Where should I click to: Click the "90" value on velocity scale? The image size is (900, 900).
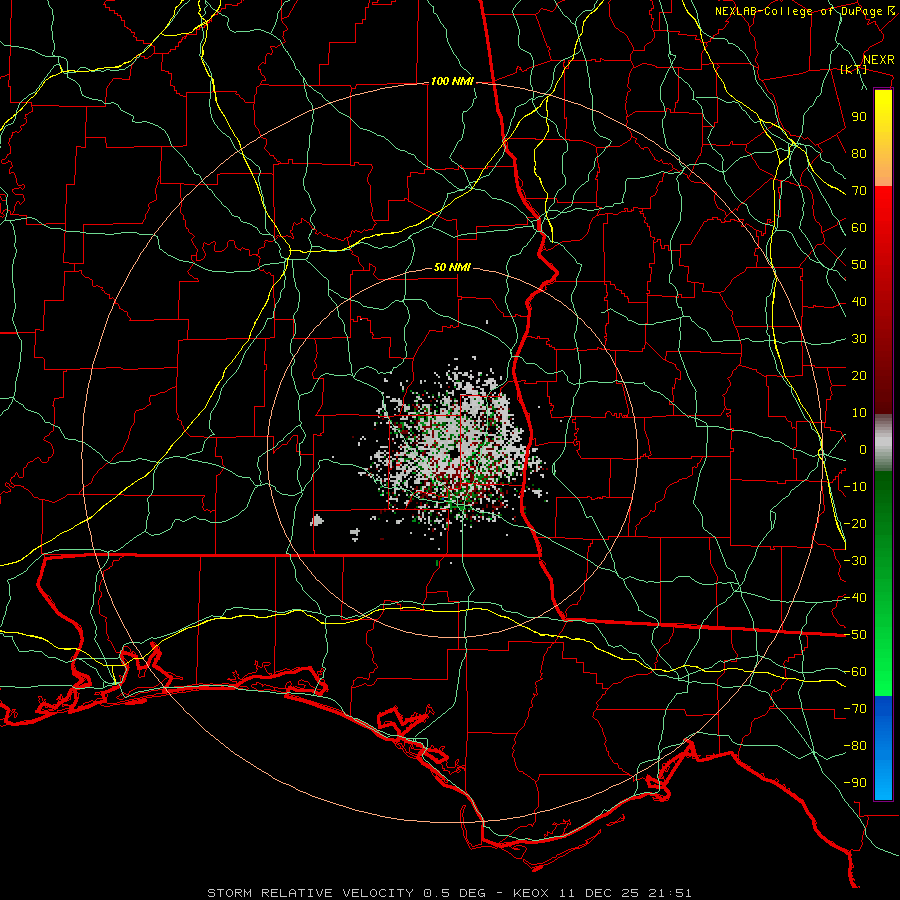coord(859,117)
